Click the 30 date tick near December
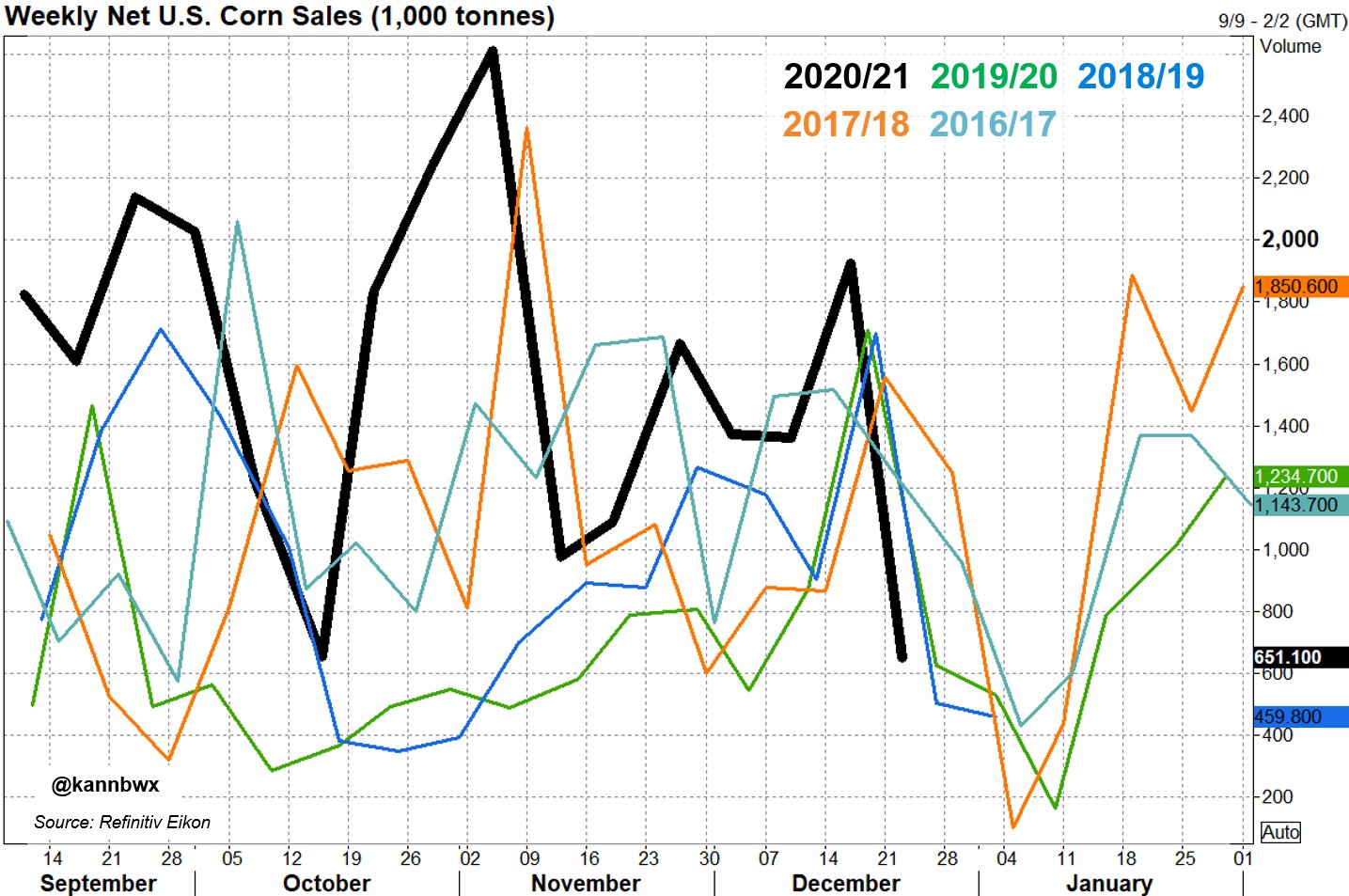The image size is (1349, 896). tap(710, 857)
